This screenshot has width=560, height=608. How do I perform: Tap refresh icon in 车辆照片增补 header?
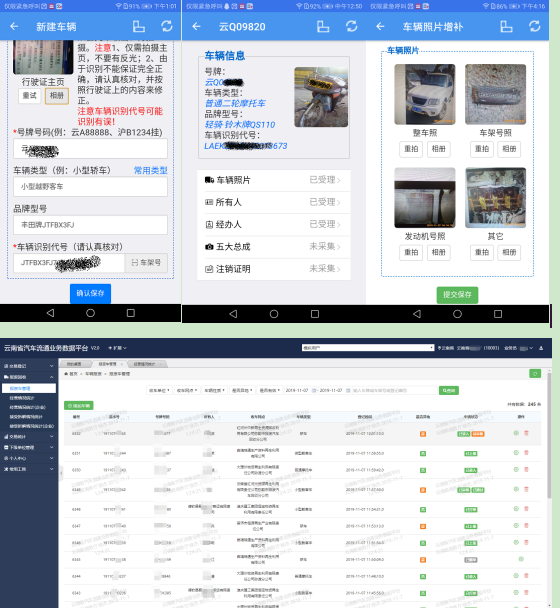535,26
